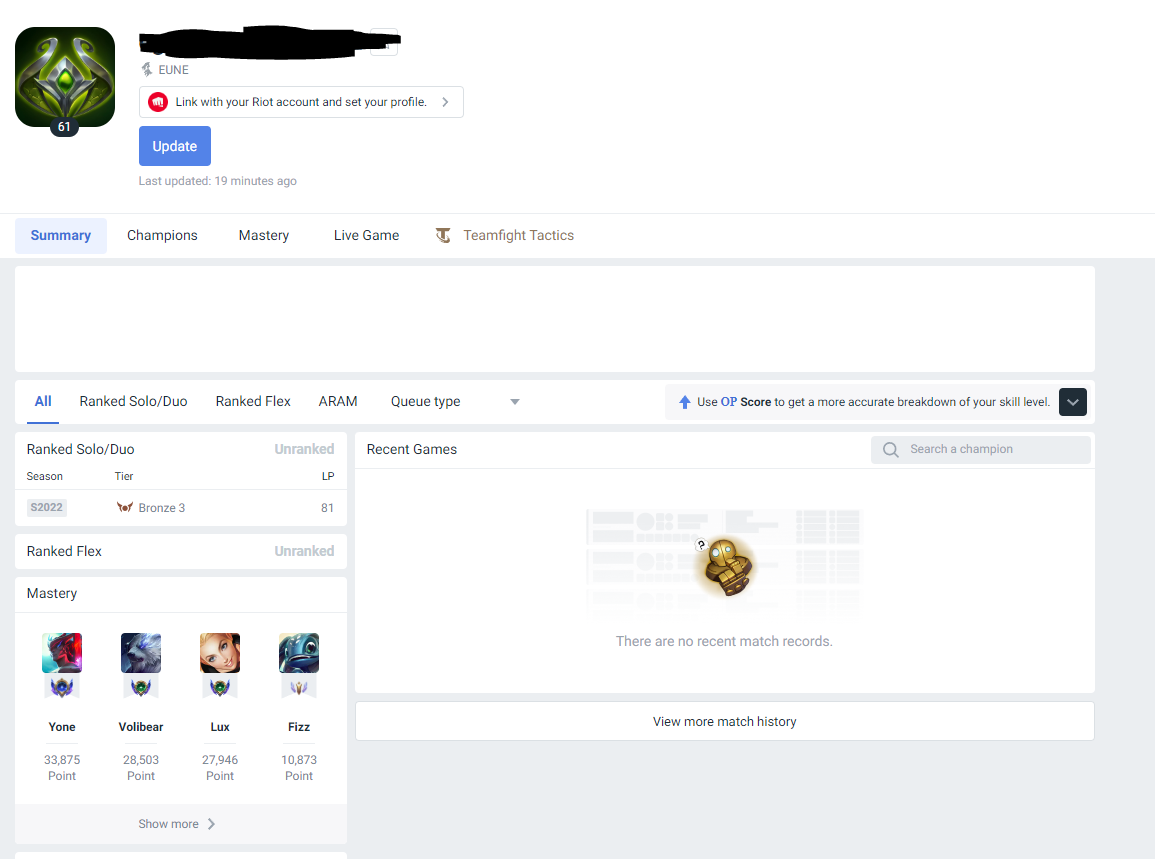Image resolution: width=1155 pixels, height=859 pixels.
Task: Click the Last updated timestamp text
Action: pos(217,181)
